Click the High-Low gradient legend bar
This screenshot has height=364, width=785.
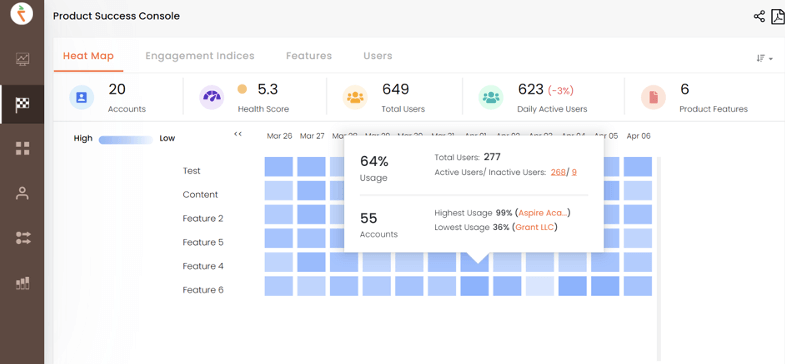(x=126, y=140)
